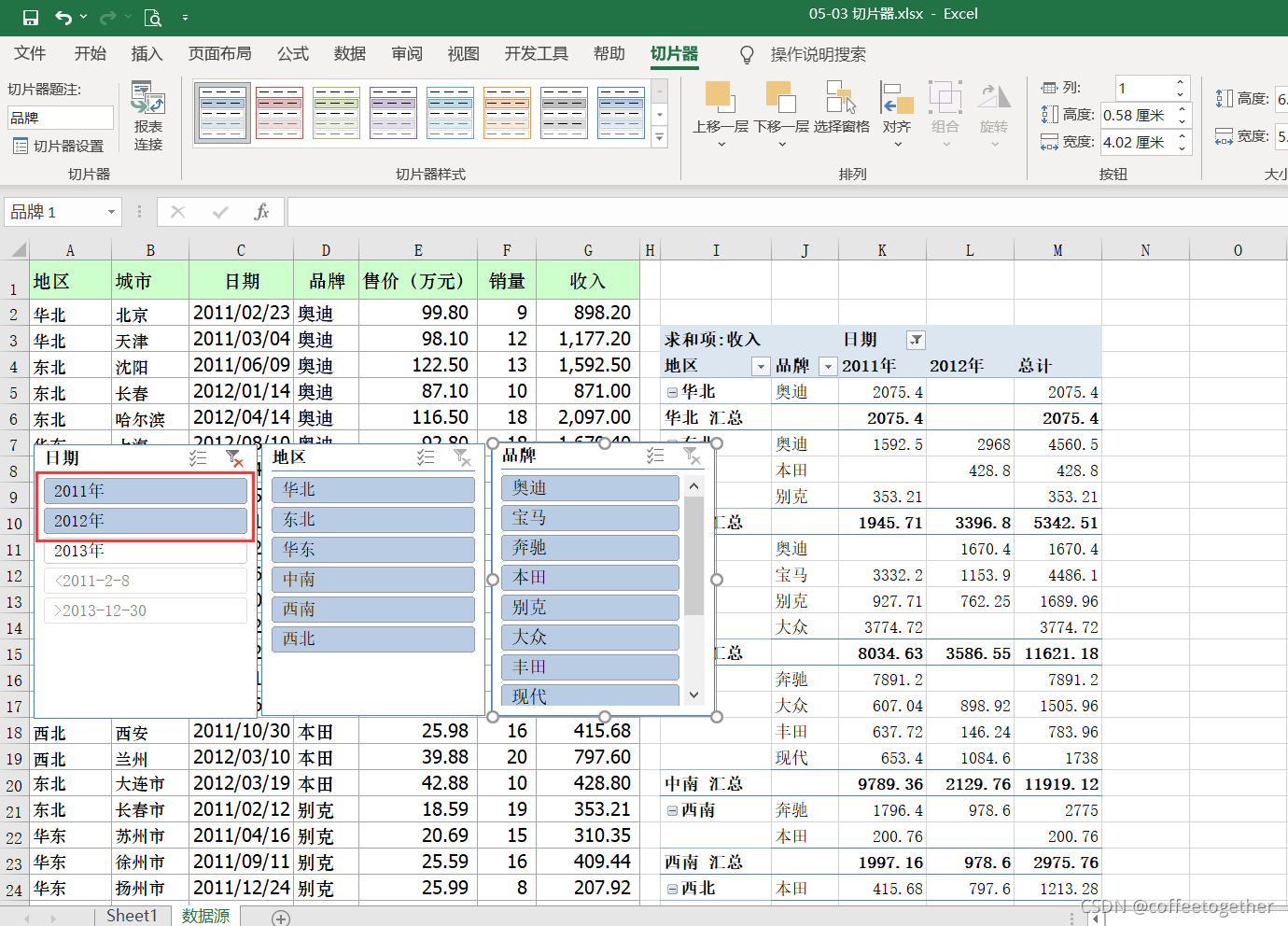
Task: Select the blue slicer style thumbnail
Action: (223, 112)
